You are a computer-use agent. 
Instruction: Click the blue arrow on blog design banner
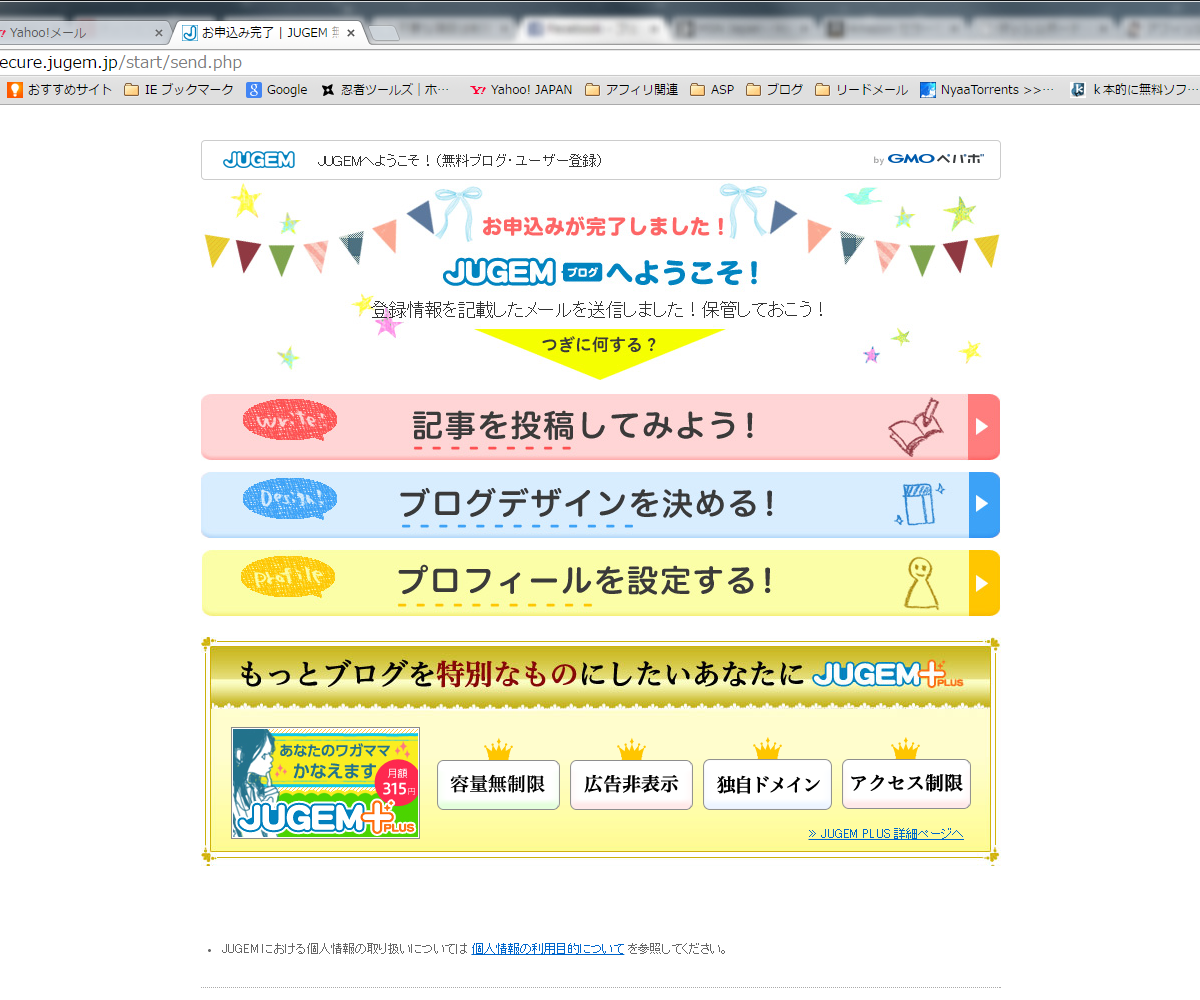pyautogui.click(x=983, y=504)
